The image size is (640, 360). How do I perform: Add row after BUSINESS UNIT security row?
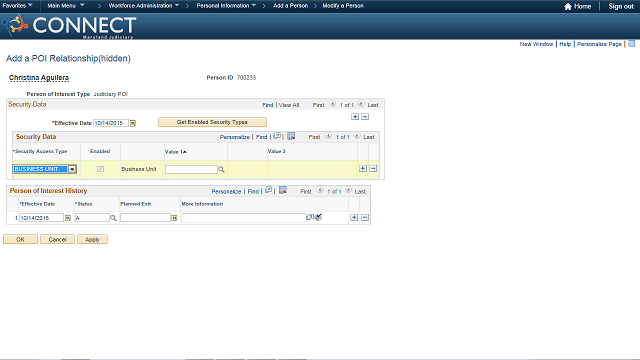coord(362,169)
